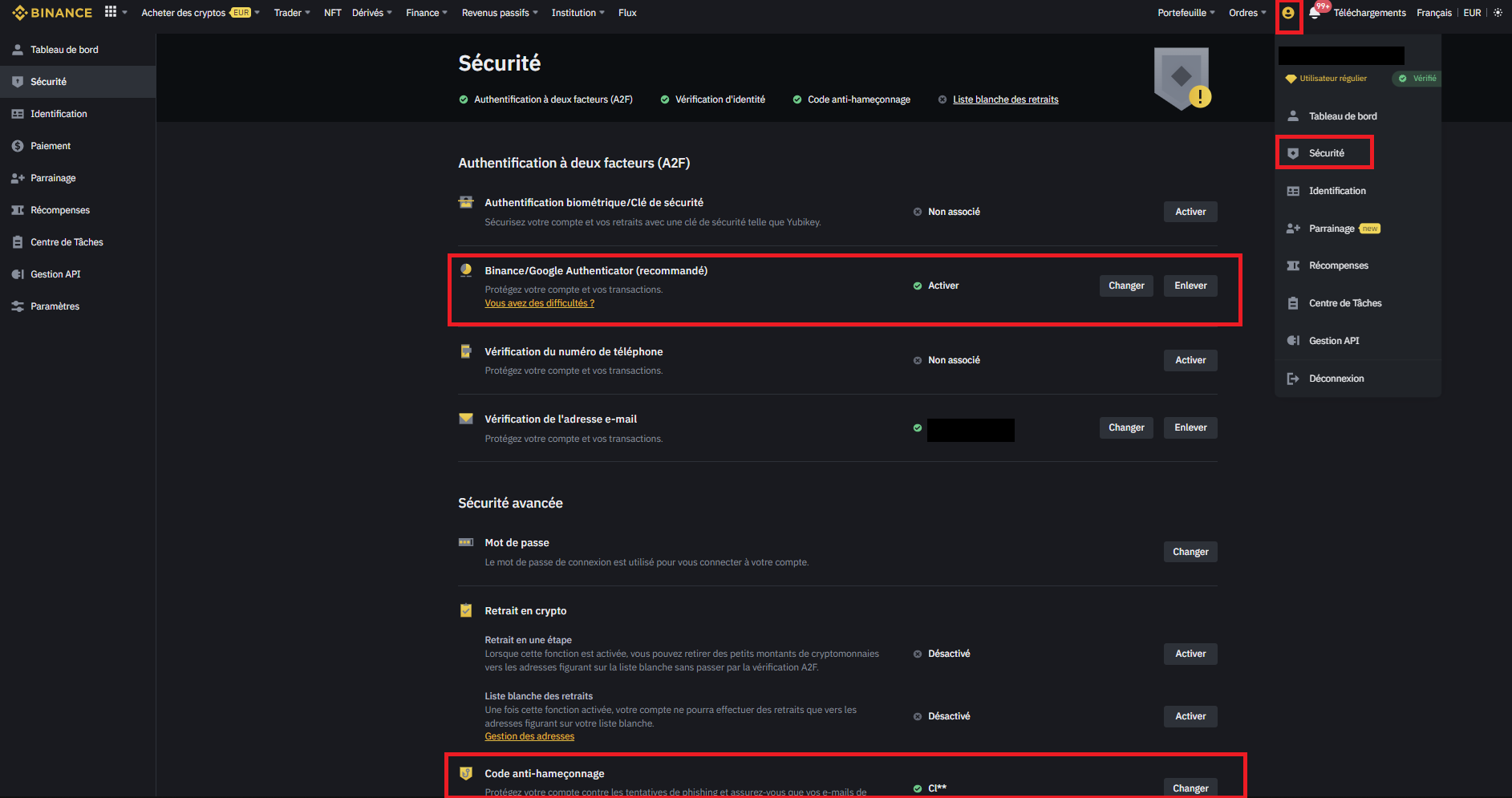This screenshot has height=798, width=1512.
Task: Activate Liste blanche des retraits
Action: point(1190,716)
